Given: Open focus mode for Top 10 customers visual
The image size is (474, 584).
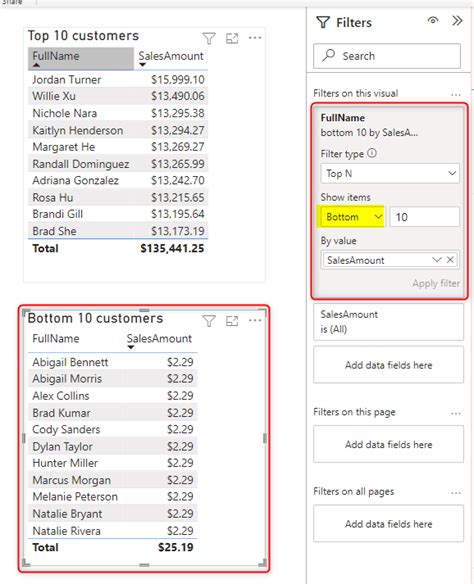Looking at the screenshot, I should pos(232,38).
